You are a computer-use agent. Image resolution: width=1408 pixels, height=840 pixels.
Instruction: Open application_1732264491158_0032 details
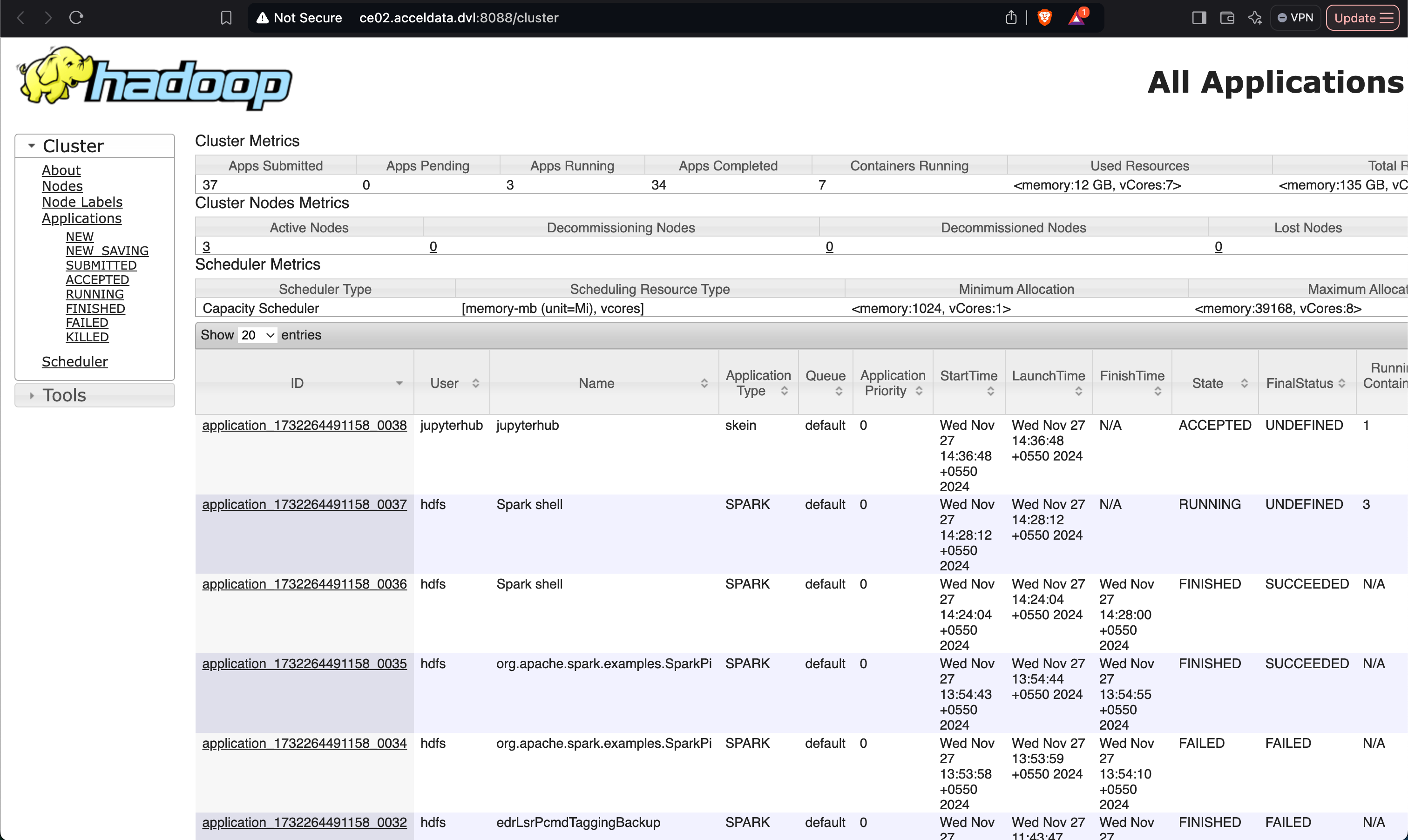pyautogui.click(x=305, y=823)
